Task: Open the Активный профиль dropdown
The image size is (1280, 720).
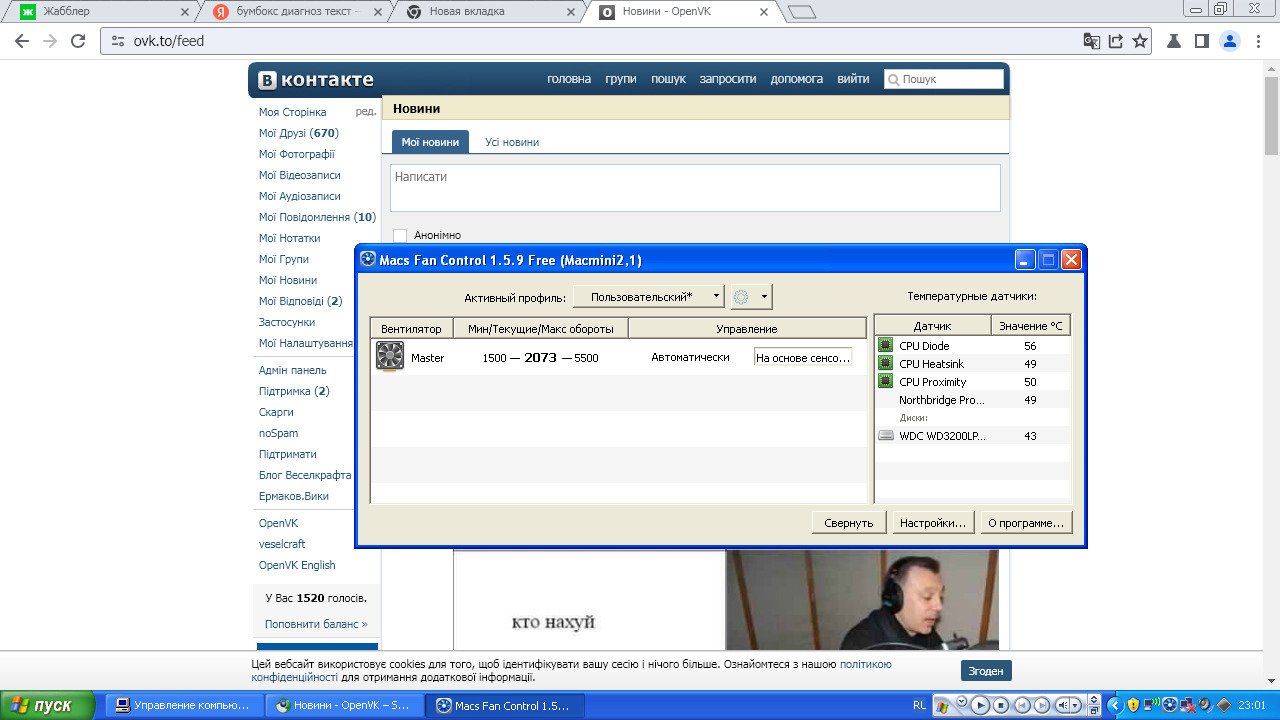Action: click(648, 297)
